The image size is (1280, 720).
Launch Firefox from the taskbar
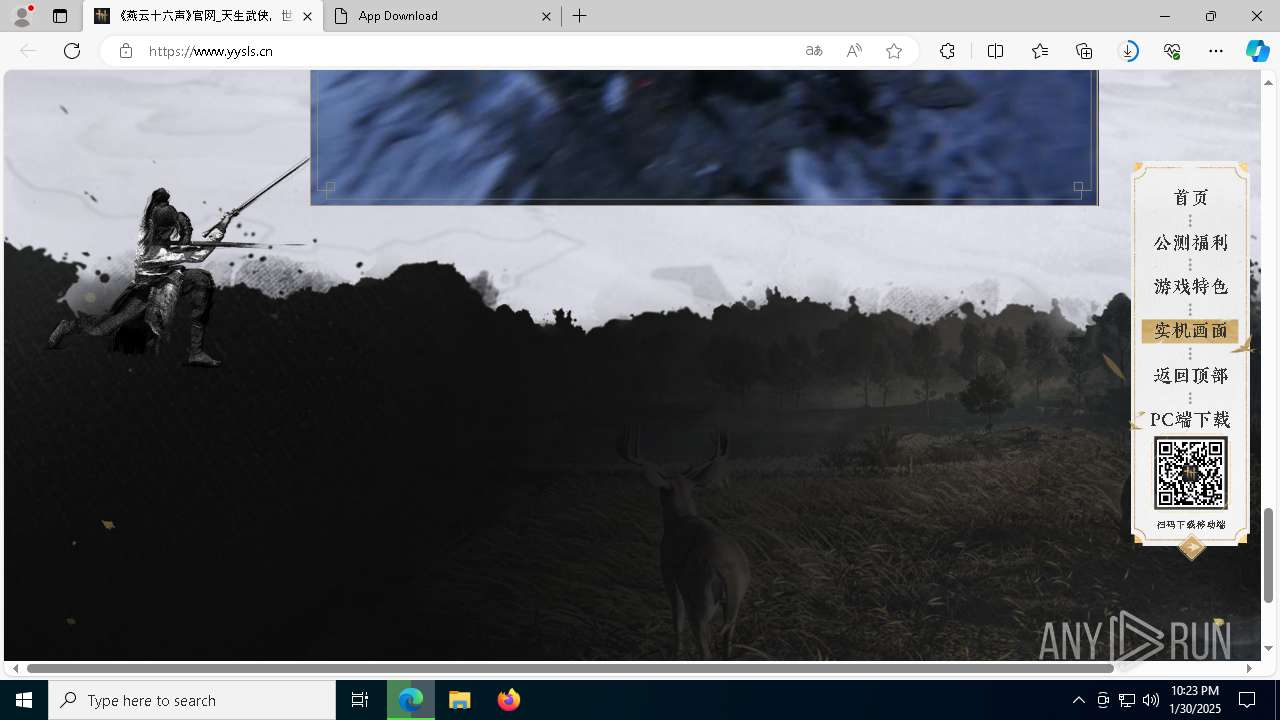[509, 700]
